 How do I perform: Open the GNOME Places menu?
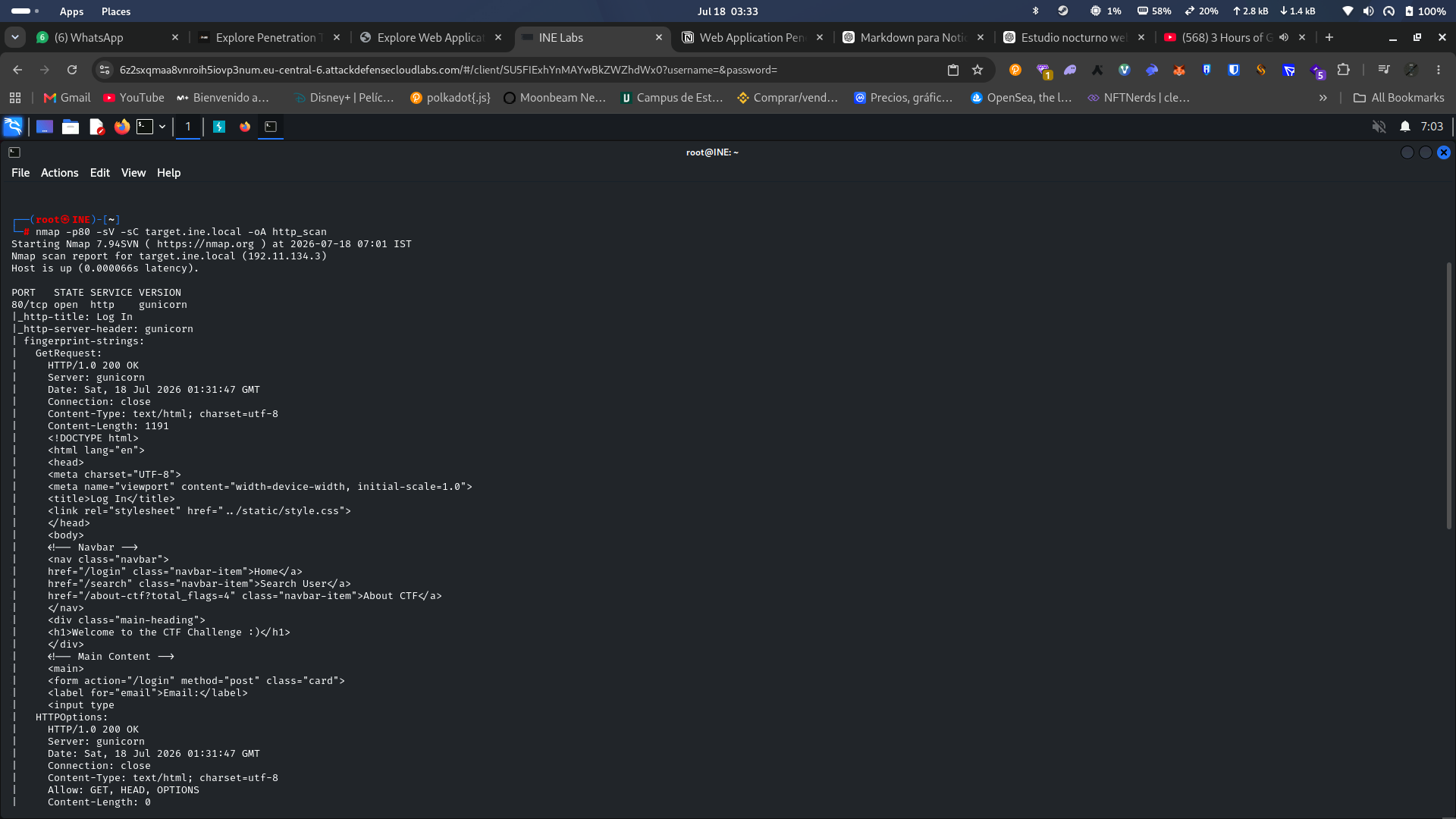coord(116,11)
